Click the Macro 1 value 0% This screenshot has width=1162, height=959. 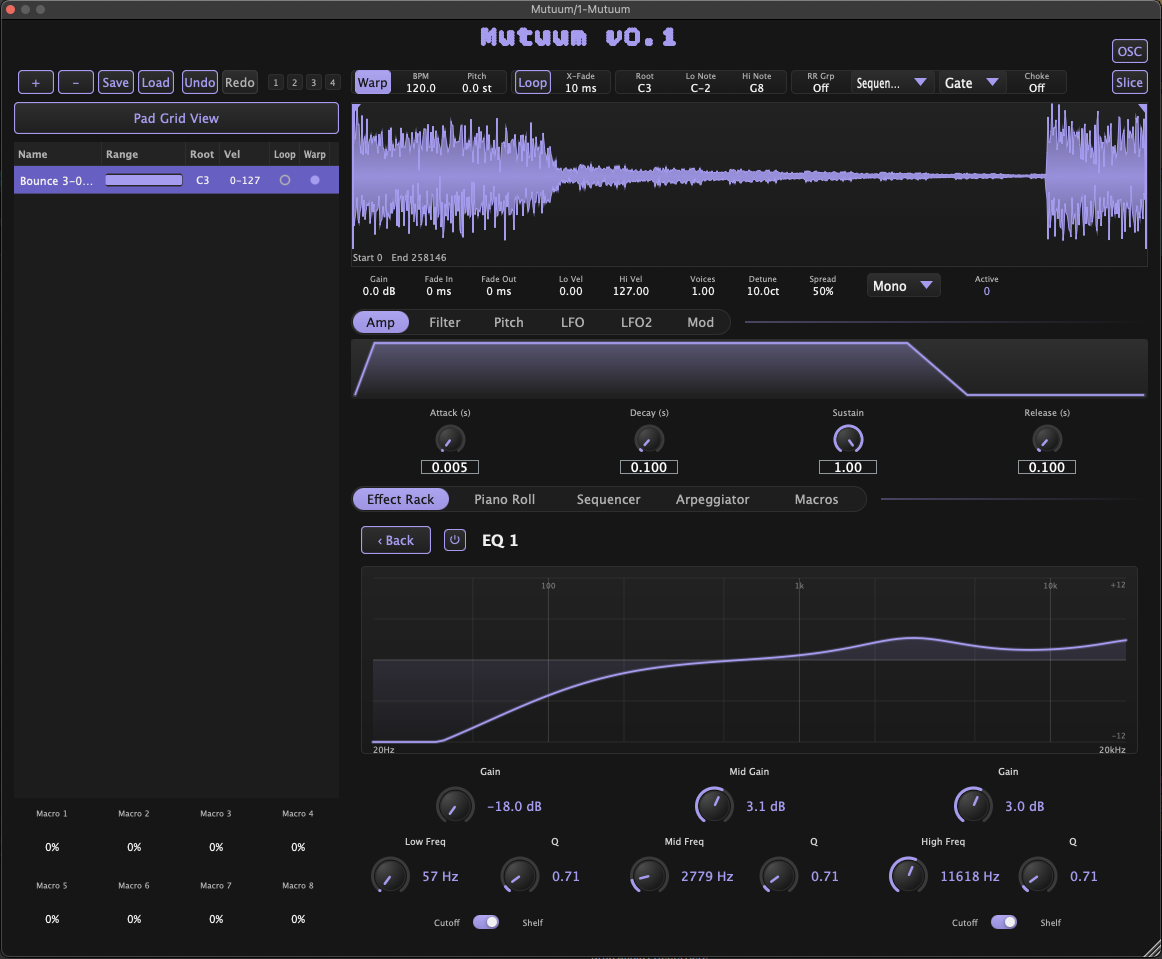[x=52, y=847]
